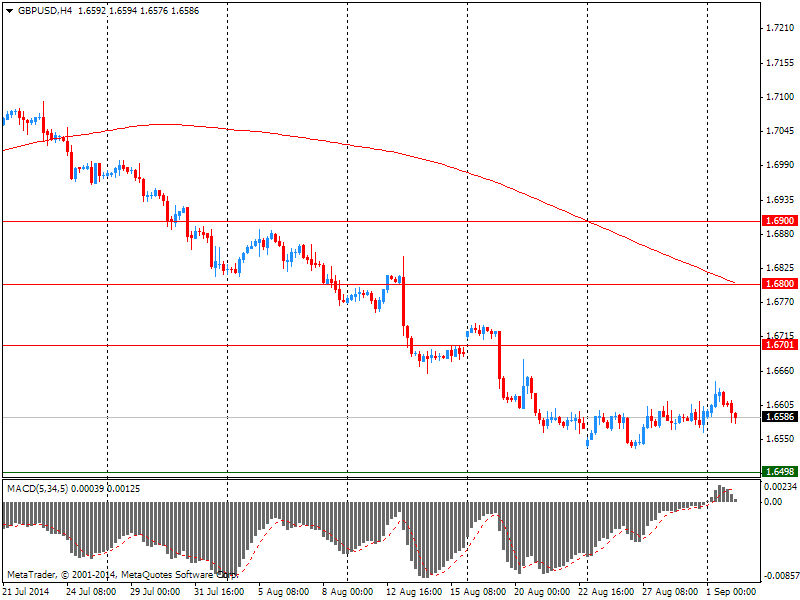This screenshot has width=800, height=600.
Task: Click the current price label 1.6586
Action: [780, 417]
